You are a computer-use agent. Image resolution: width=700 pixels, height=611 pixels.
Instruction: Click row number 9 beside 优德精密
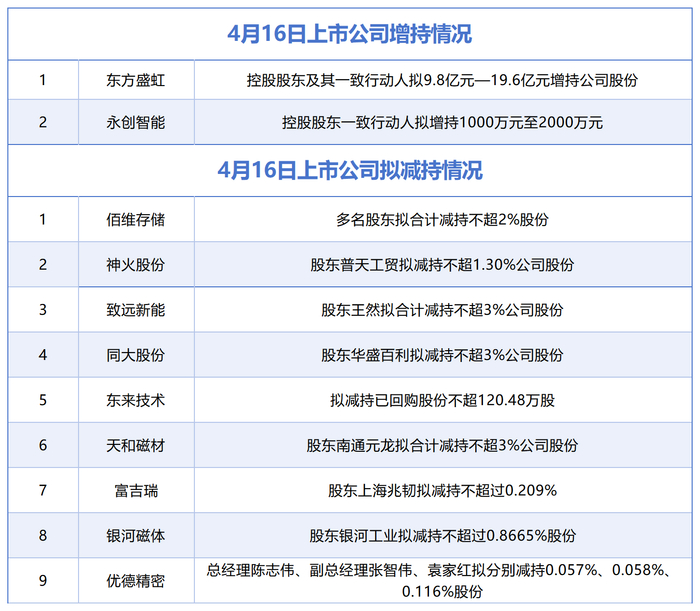pos(43,581)
